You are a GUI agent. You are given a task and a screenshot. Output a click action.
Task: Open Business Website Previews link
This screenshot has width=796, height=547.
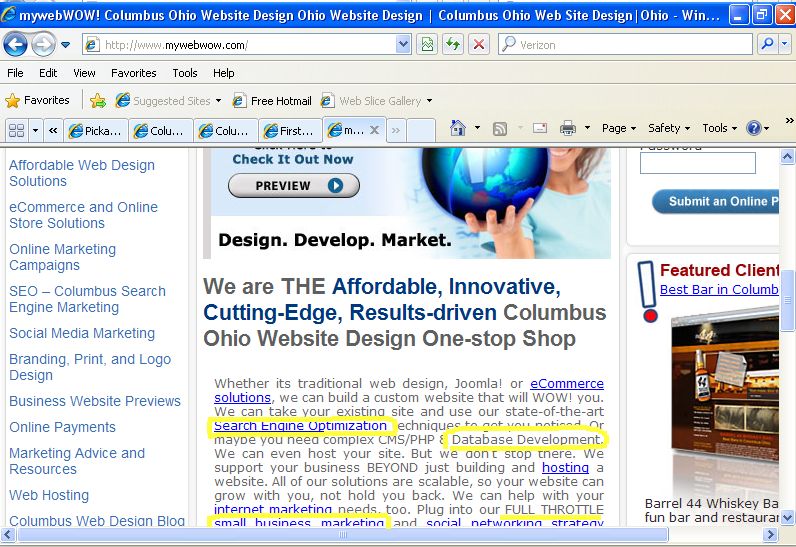pyautogui.click(x=95, y=401)
